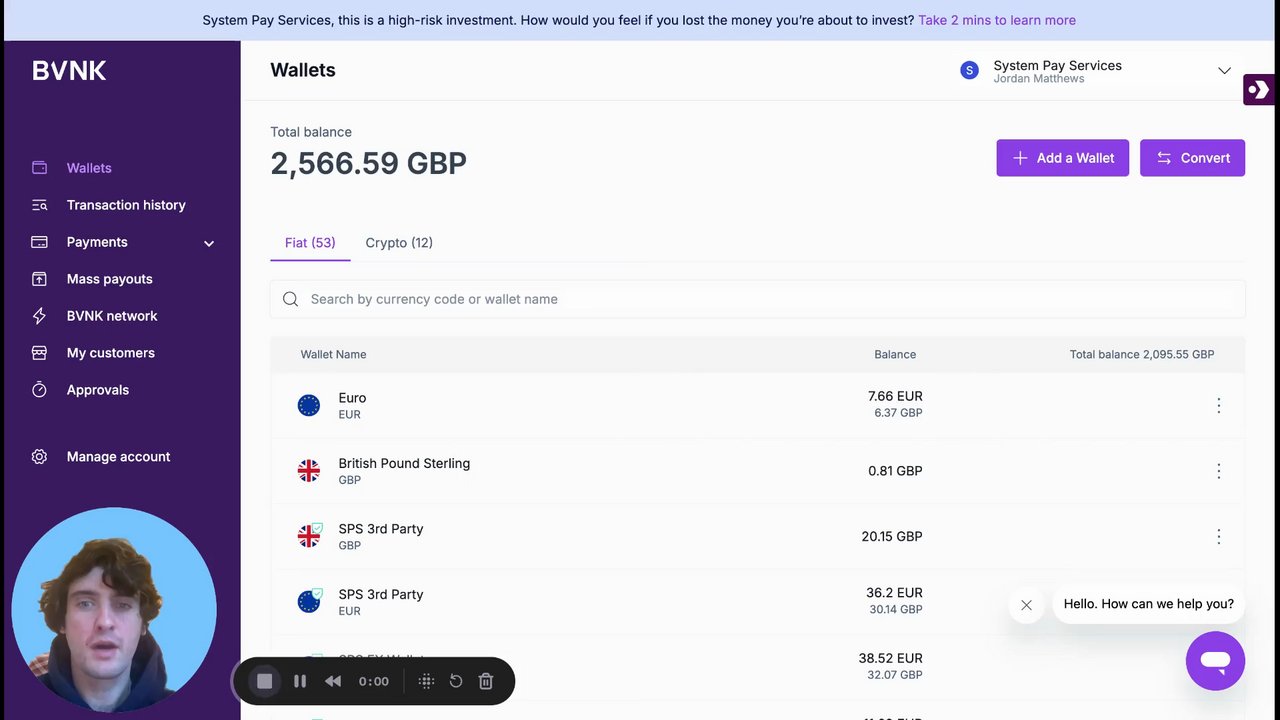Click the recorder rewind button
This screenshot has width=1280, height=720.
click(333, 681)
